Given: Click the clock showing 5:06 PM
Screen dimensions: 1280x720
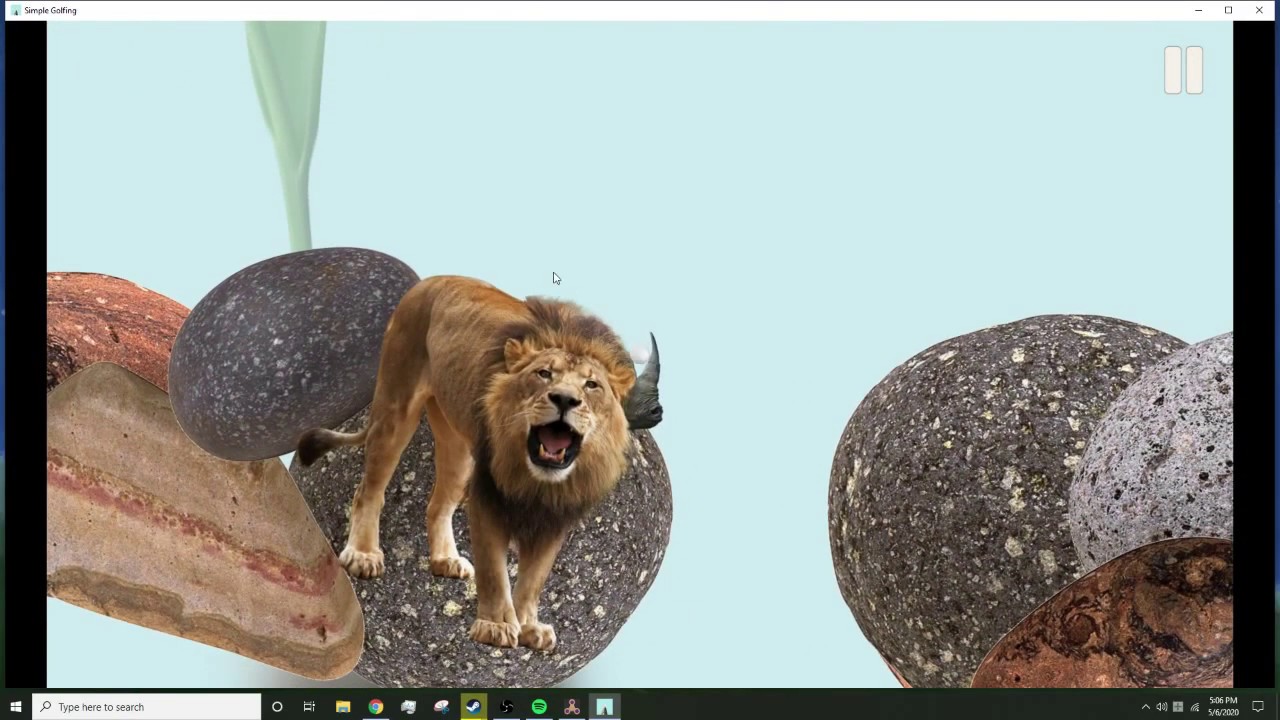Looking at the screenshot, I should [1223, 707].
